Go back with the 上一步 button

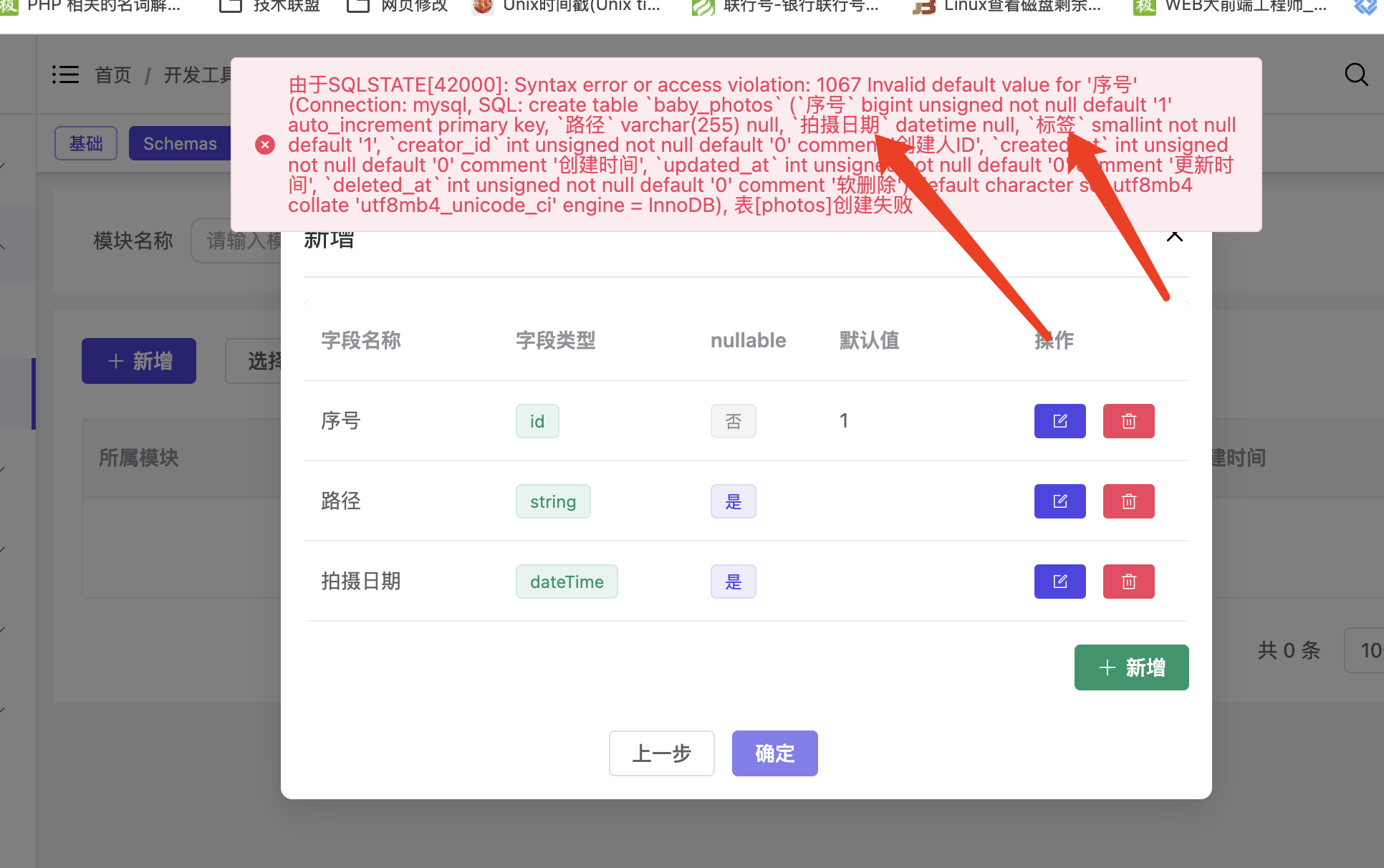point(661,753)
